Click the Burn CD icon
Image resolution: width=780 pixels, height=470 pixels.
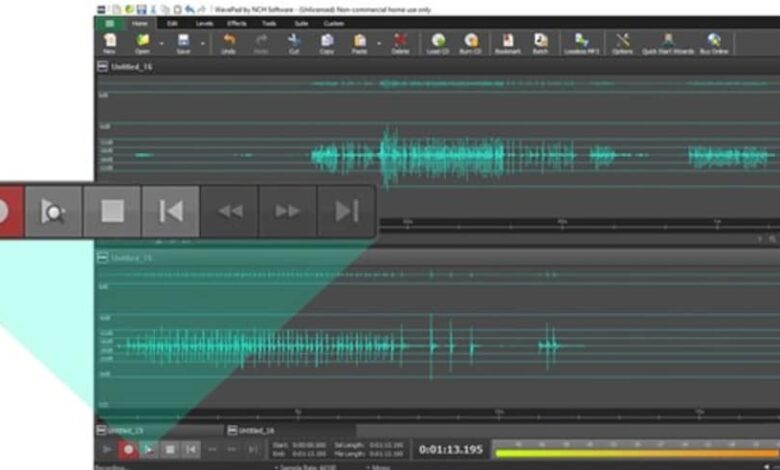click(x=470, y=43)
